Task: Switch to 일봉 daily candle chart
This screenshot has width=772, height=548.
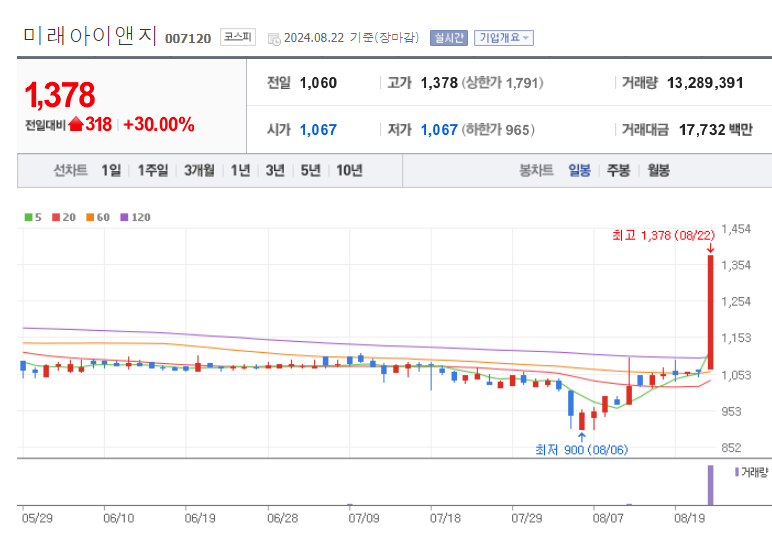Action: (579, 170)
